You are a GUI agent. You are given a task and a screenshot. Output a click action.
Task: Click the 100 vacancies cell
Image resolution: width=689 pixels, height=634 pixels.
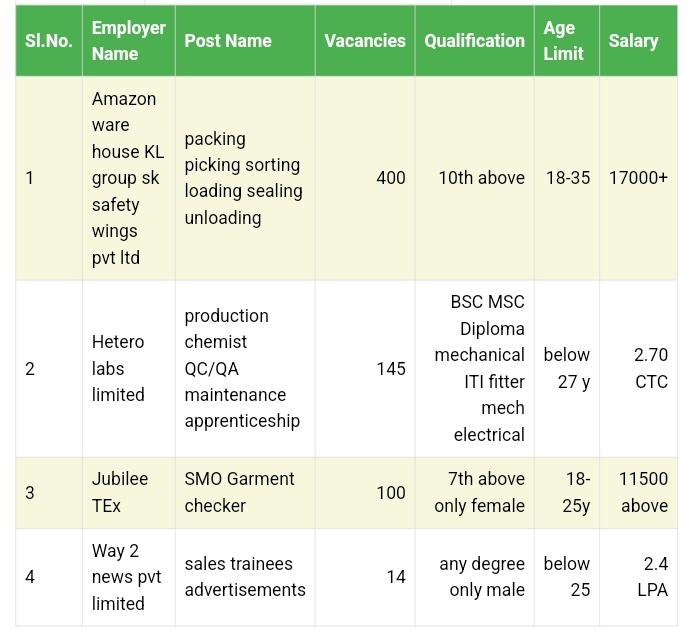point(365,493)
